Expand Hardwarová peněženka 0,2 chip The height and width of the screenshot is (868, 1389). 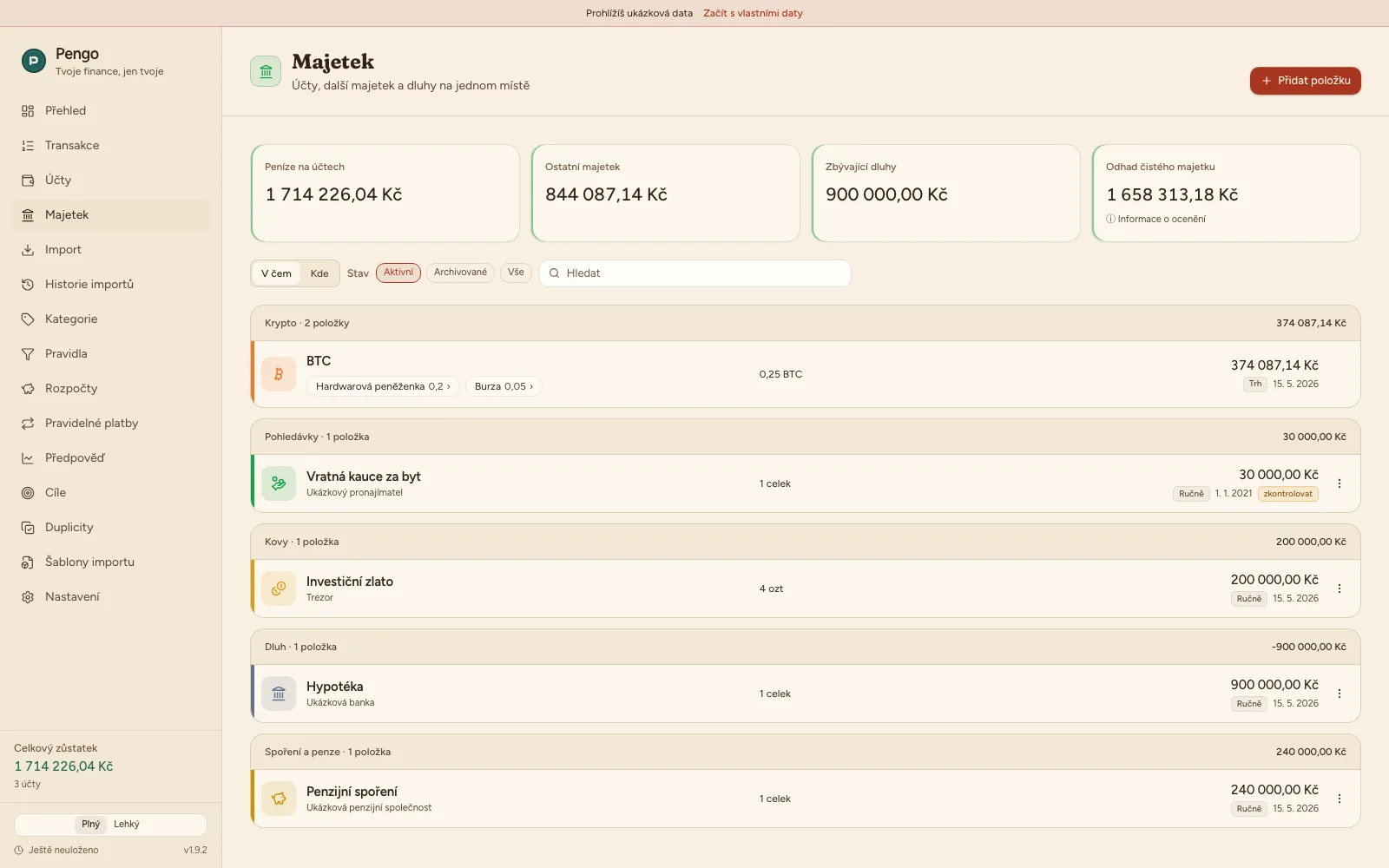(x=383, y=386)
